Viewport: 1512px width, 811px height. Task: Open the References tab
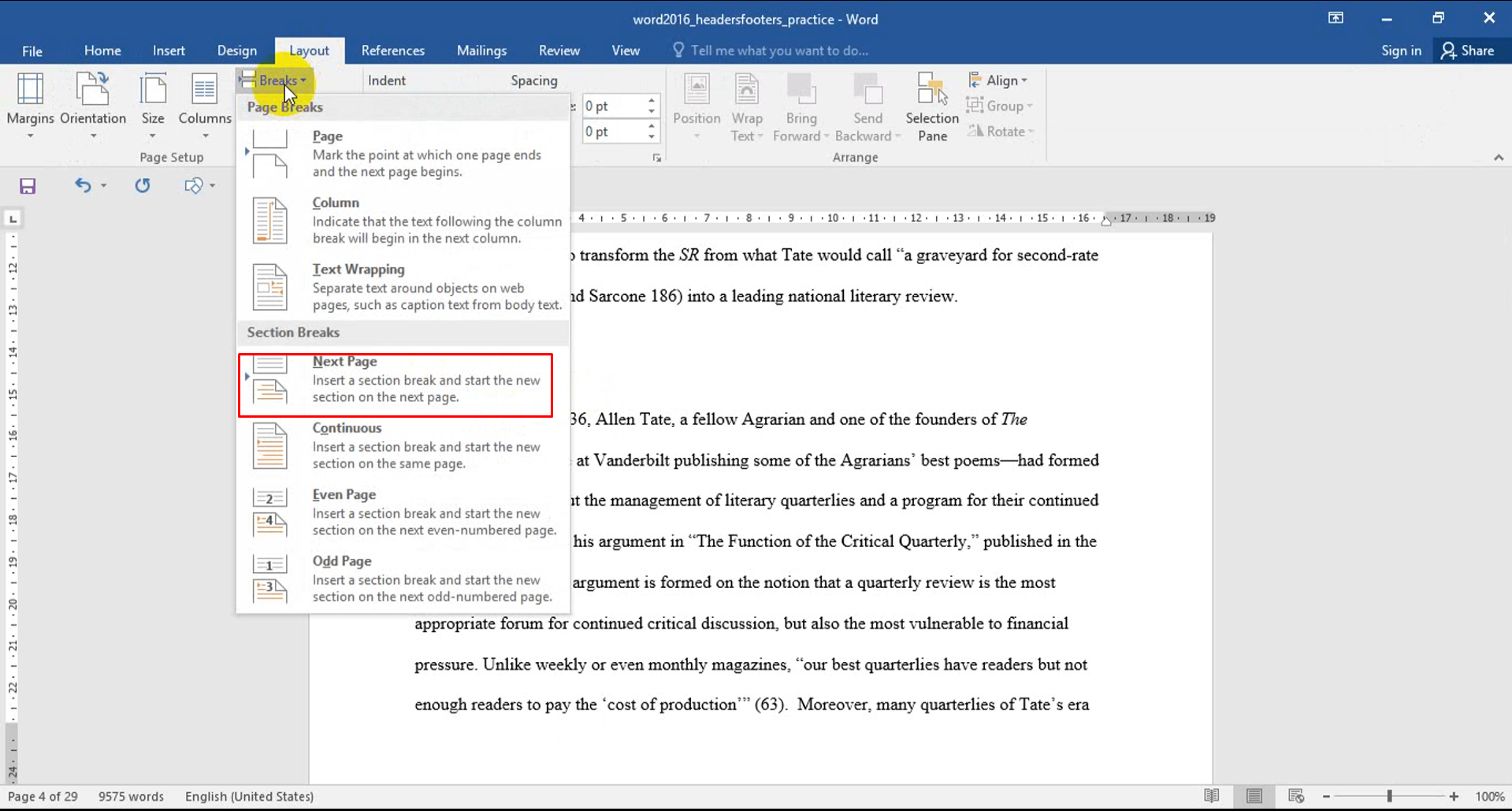coord(392,50)
